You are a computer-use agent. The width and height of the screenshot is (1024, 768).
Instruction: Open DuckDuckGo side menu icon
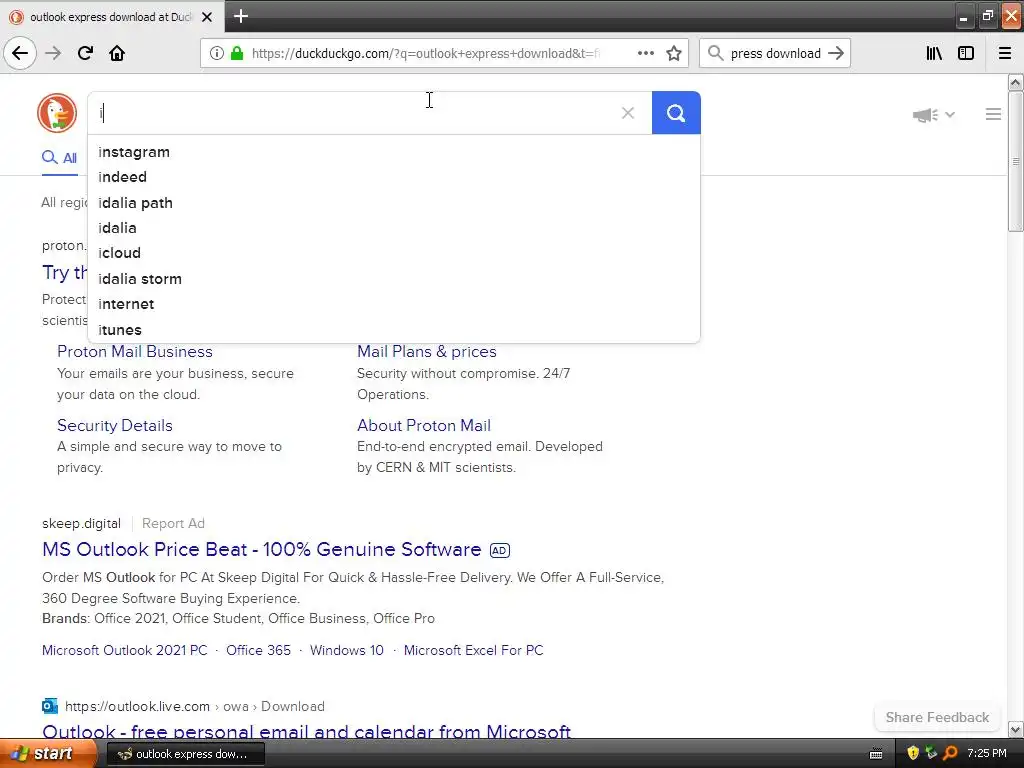(993, 114)
